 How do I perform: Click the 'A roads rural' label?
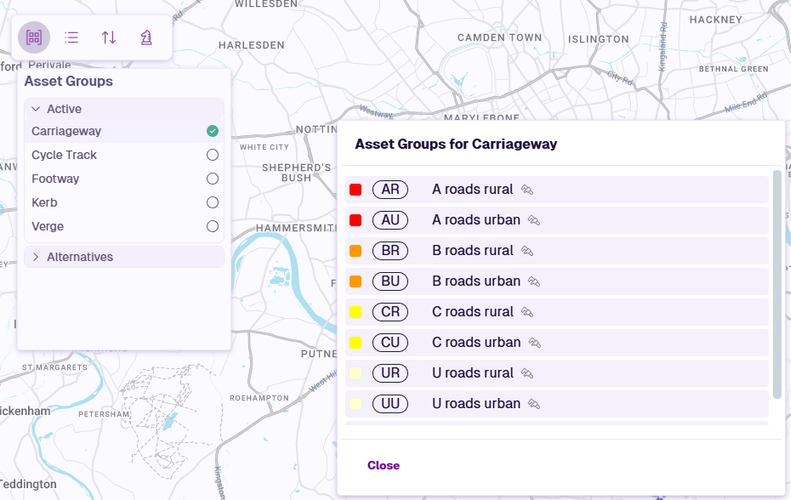click(472, 189)
